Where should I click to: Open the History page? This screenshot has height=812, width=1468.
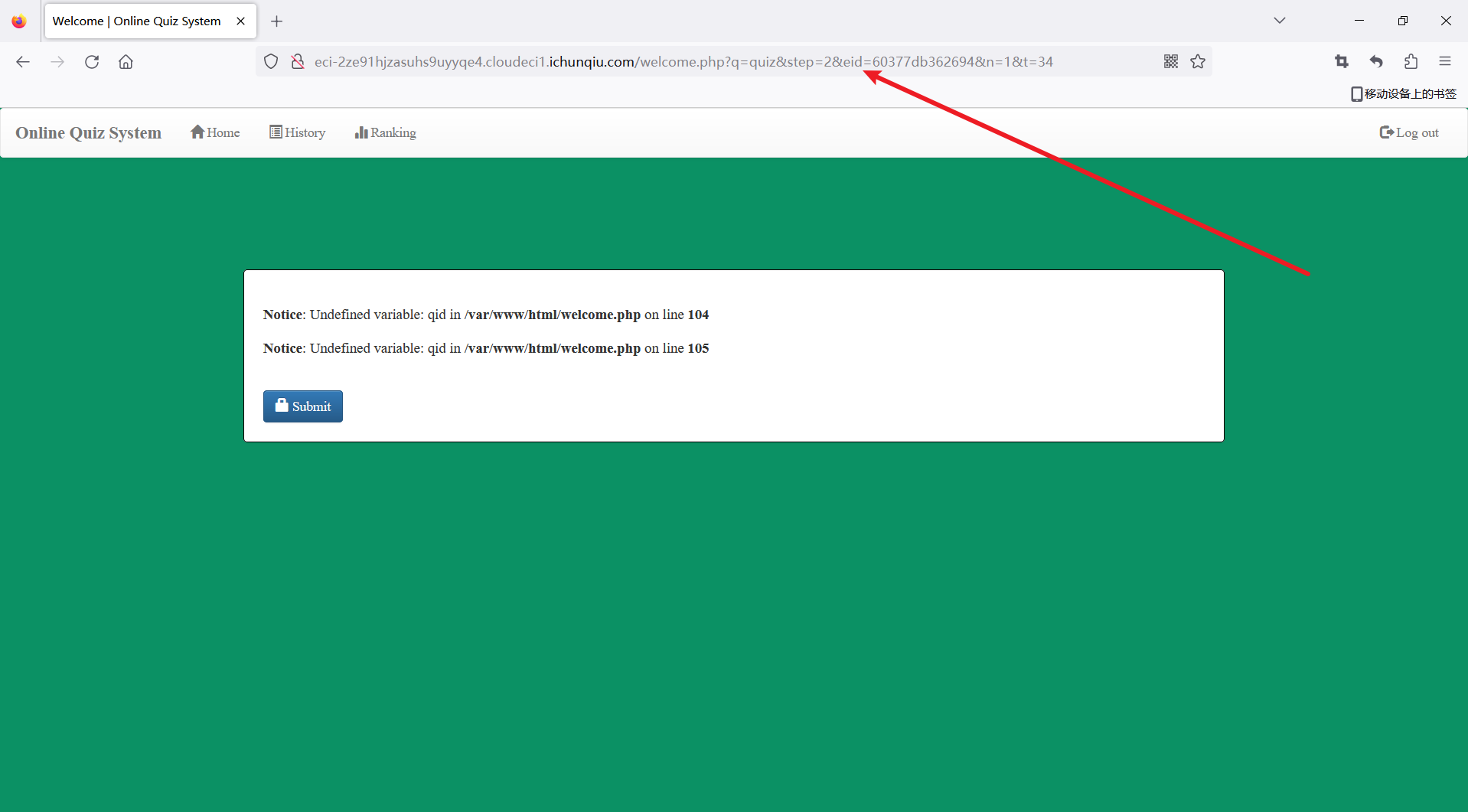coord(297,132)
